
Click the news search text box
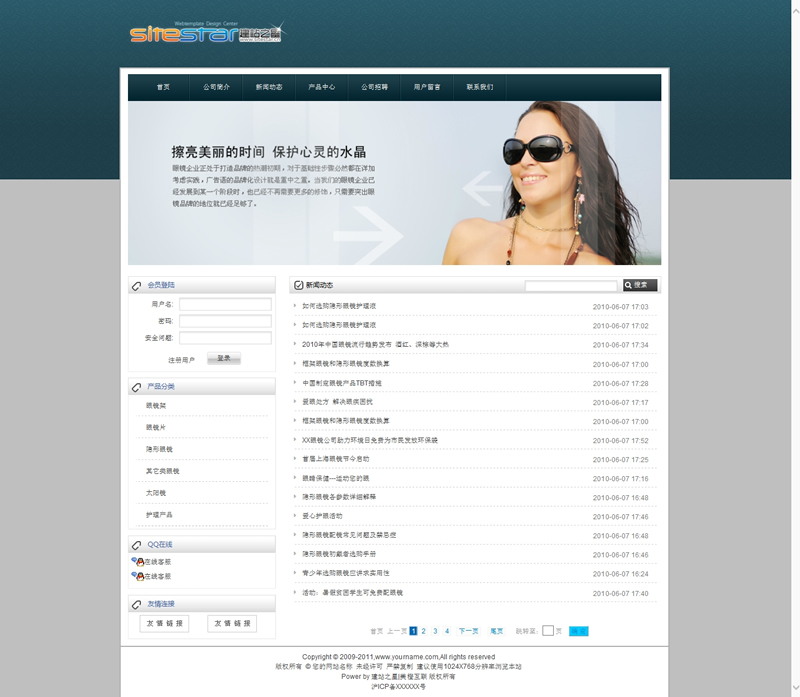coord(571,285)
